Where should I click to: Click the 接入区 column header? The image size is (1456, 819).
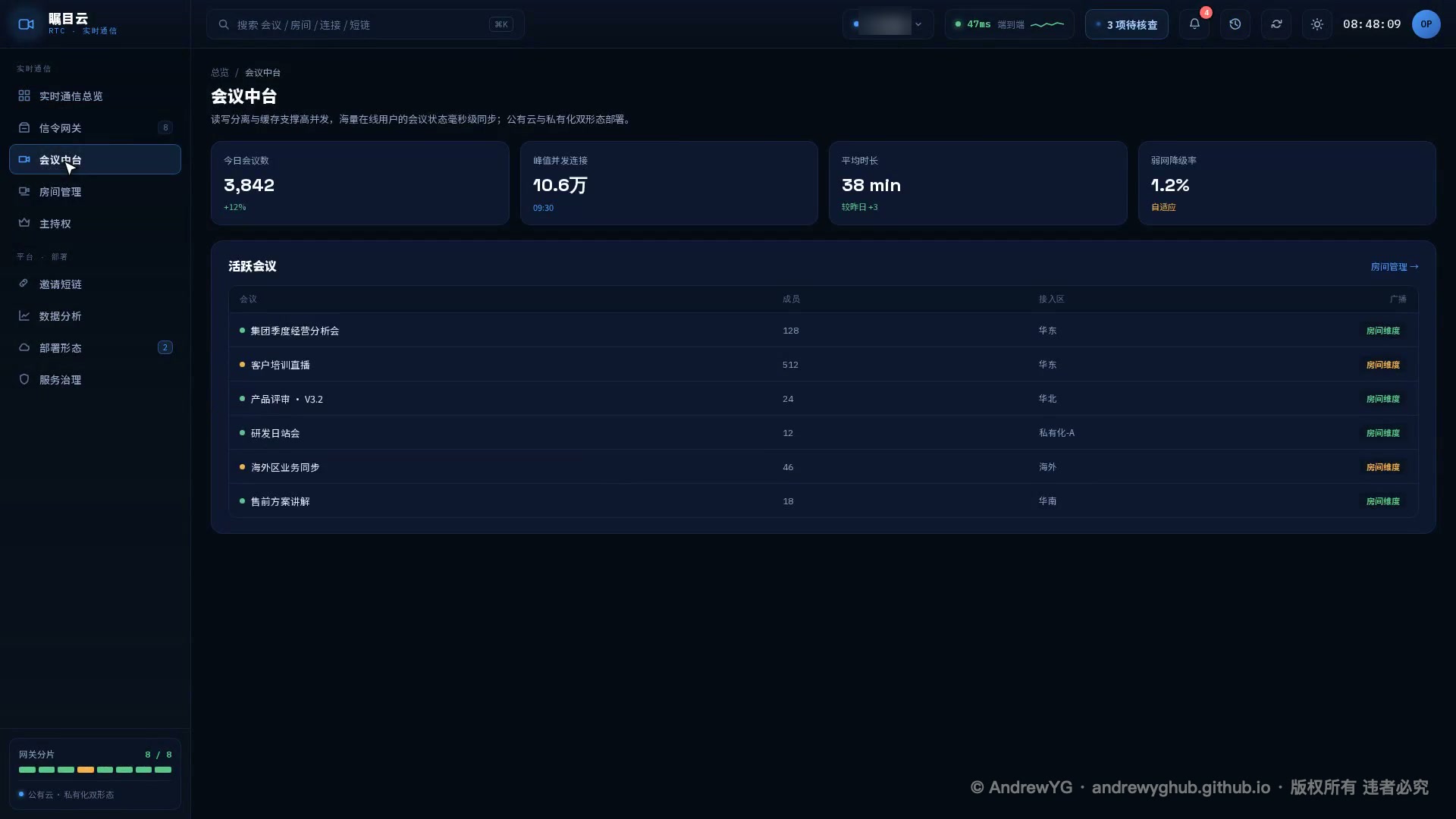coord(1051,299)
